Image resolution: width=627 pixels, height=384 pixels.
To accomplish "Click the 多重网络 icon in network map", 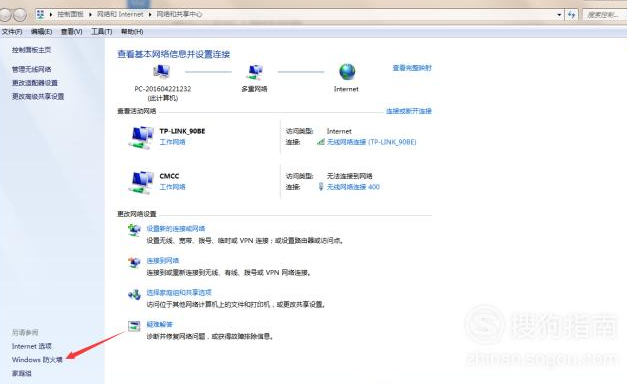I will tap(255, 72).
